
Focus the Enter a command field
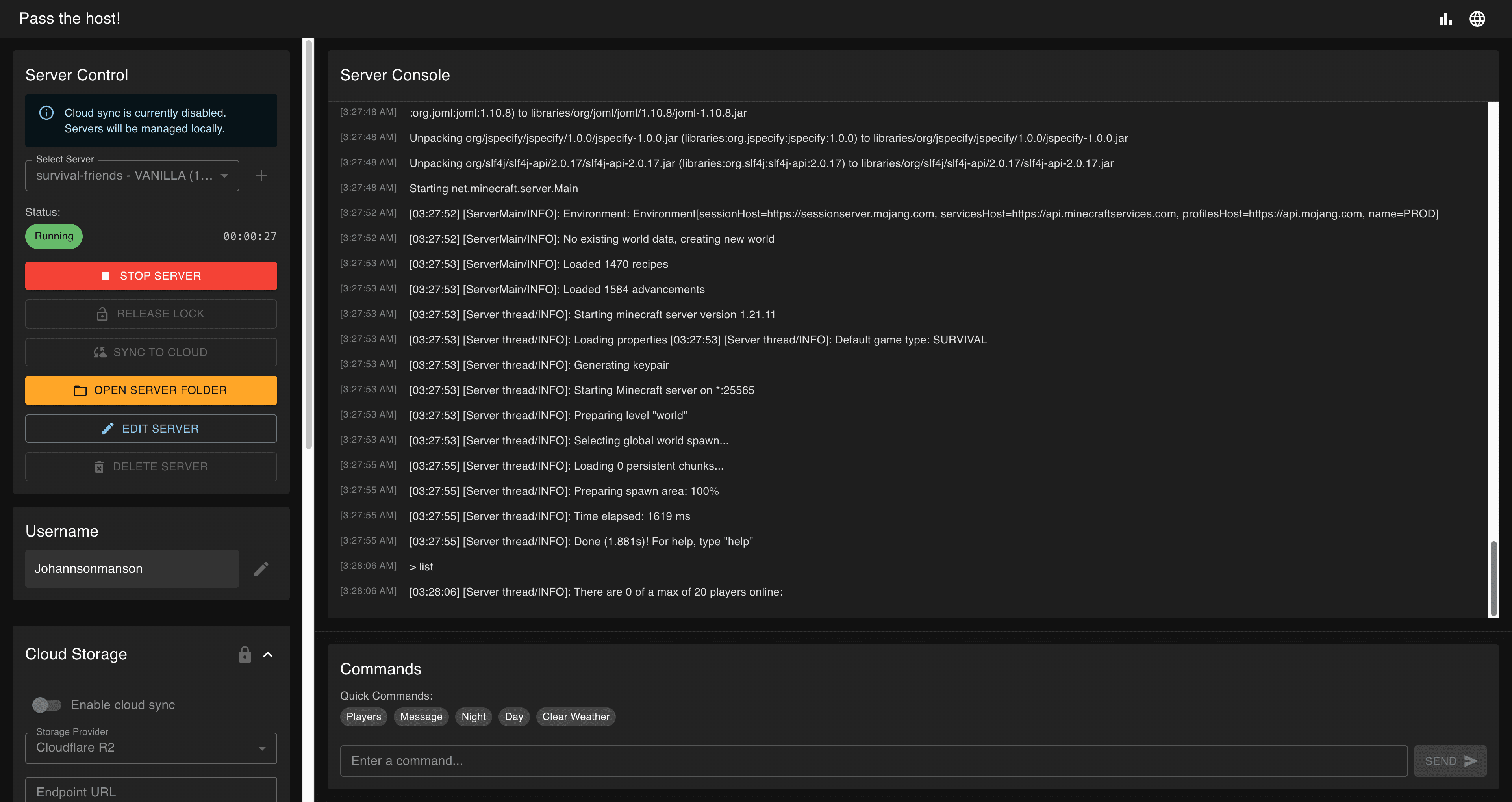(873, 761)
